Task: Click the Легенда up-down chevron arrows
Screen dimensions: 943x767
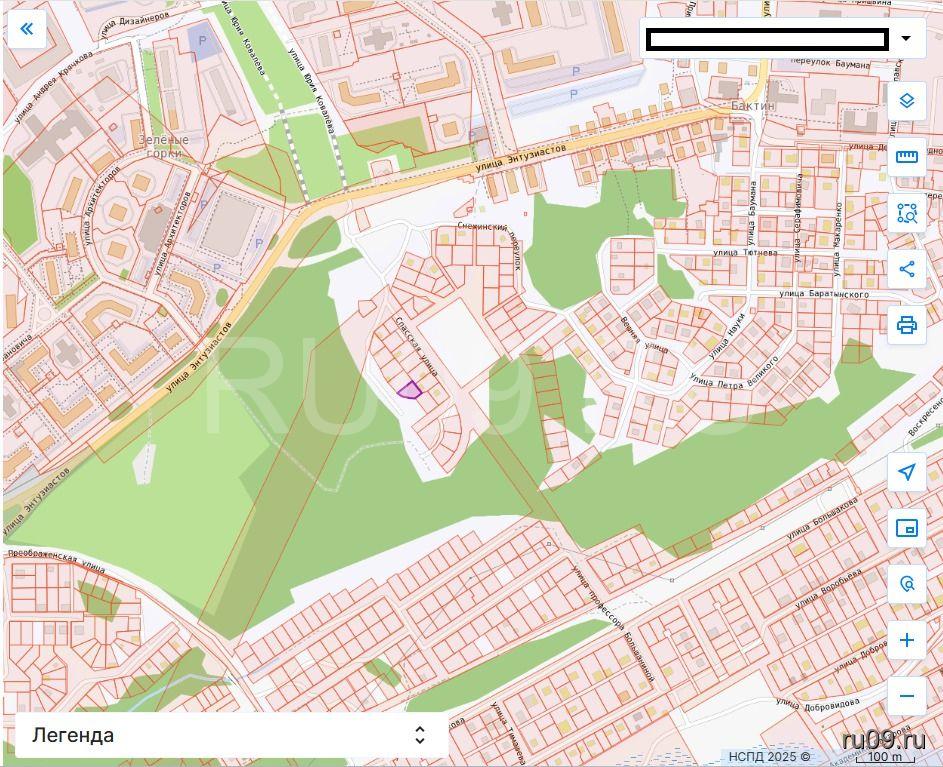Action: point(420,735)
